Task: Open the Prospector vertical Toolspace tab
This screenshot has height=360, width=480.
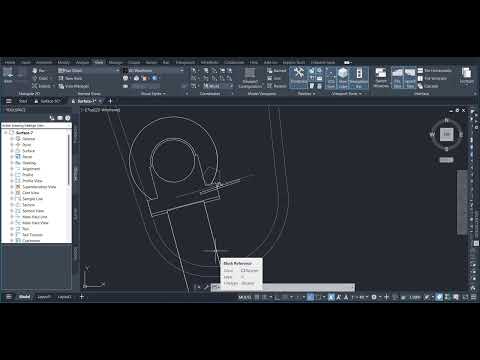Action: [76, 134]
